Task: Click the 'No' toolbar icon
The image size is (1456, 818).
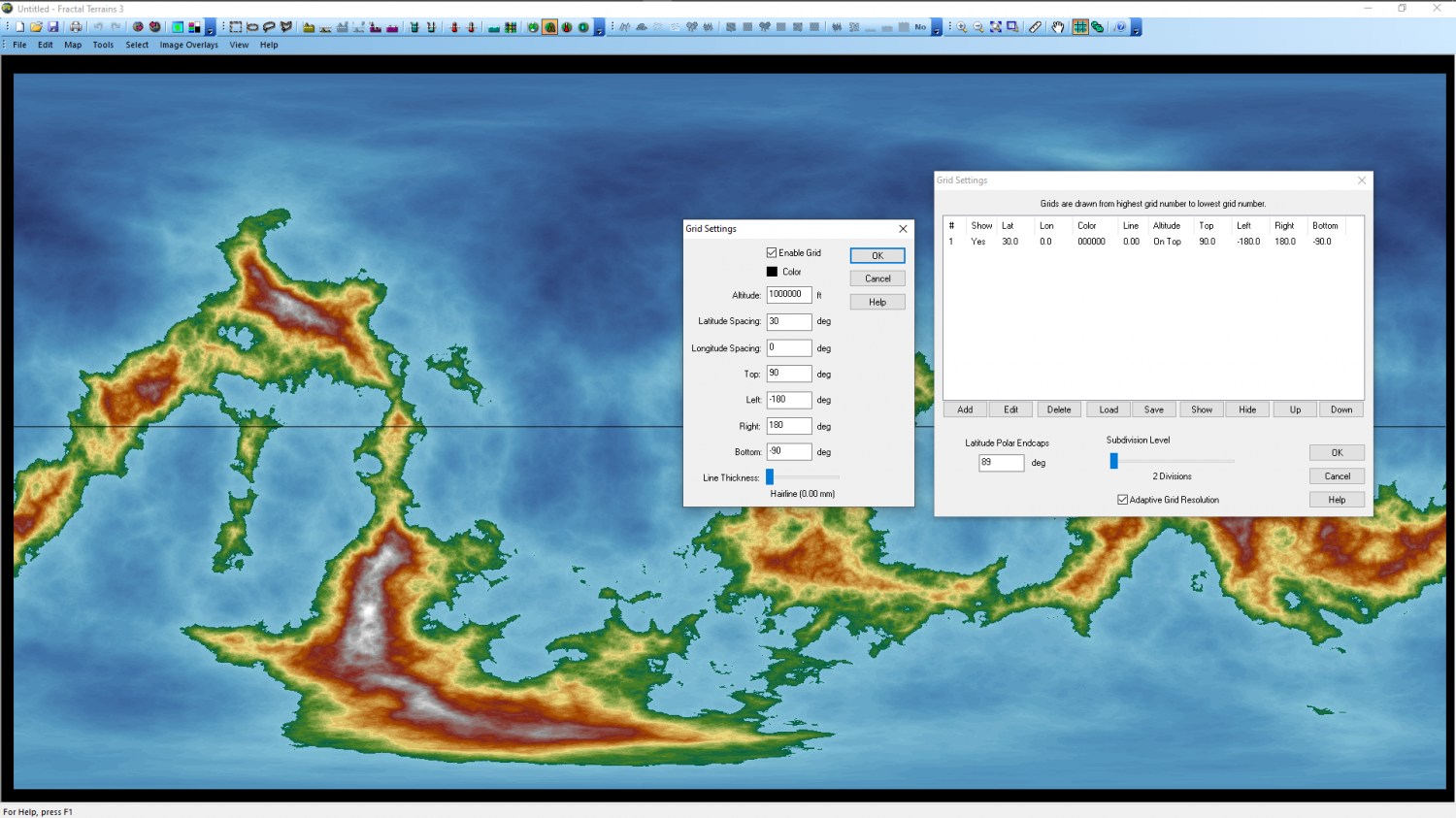Action: point(920,27)
